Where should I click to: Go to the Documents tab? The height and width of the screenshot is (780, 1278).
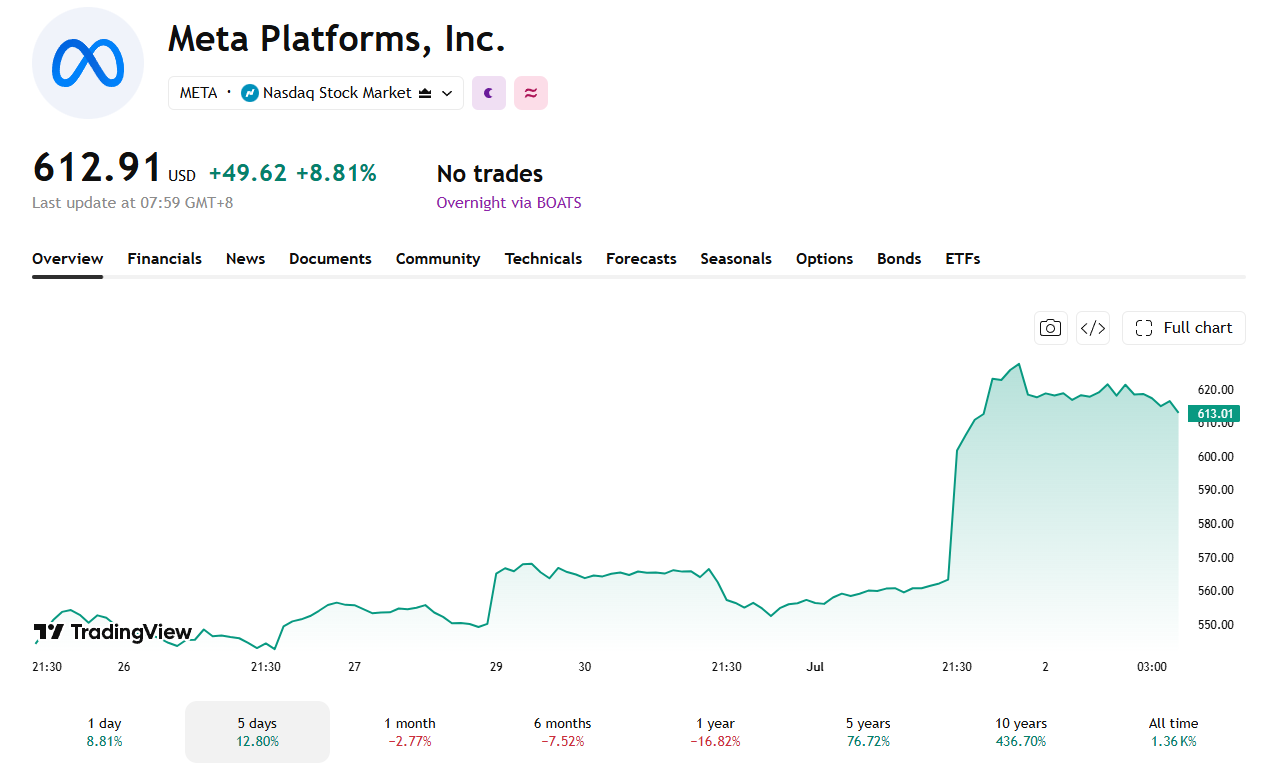coord(330,259)
